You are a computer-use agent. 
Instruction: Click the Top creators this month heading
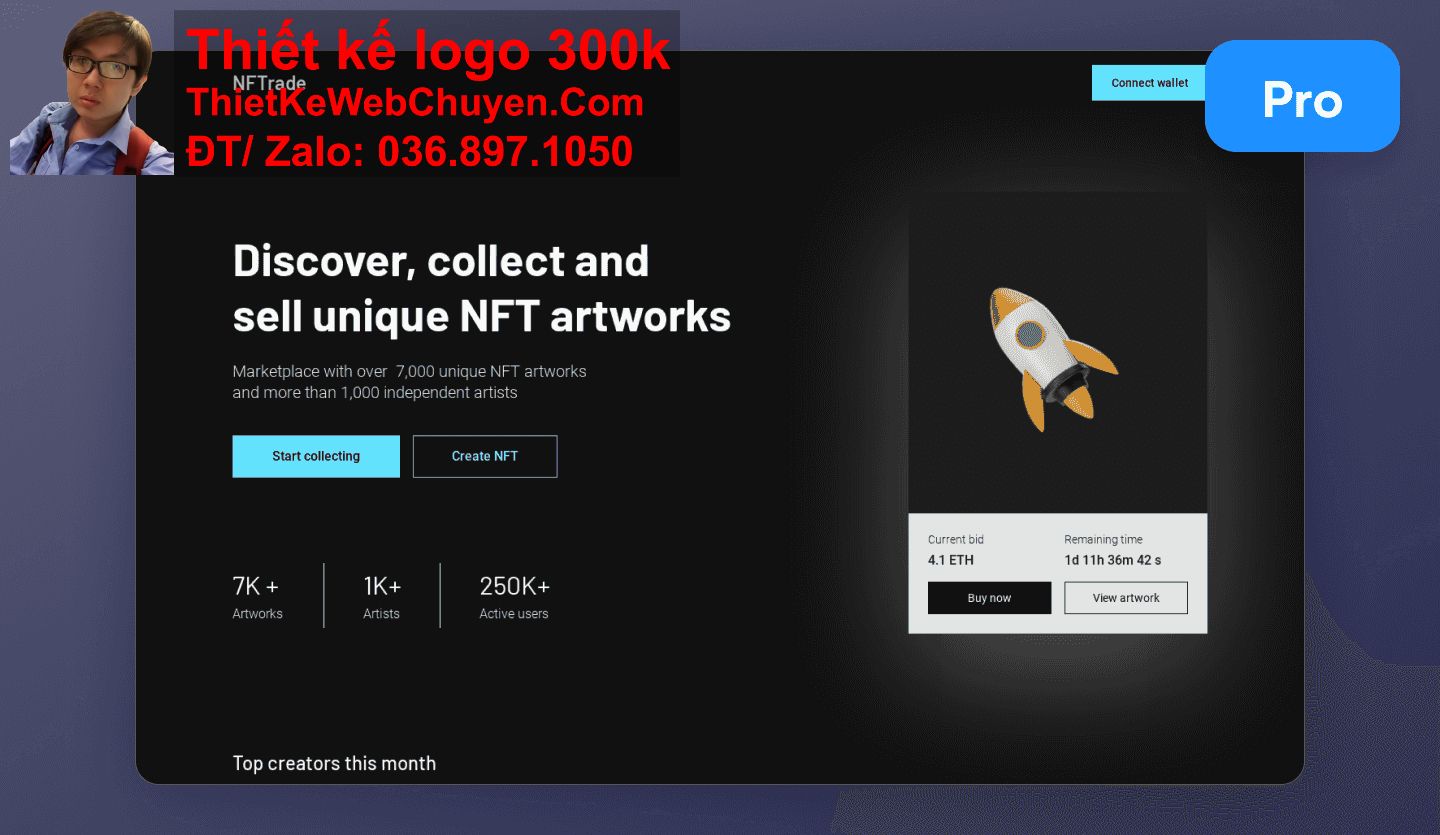click(x=334, y=763)
